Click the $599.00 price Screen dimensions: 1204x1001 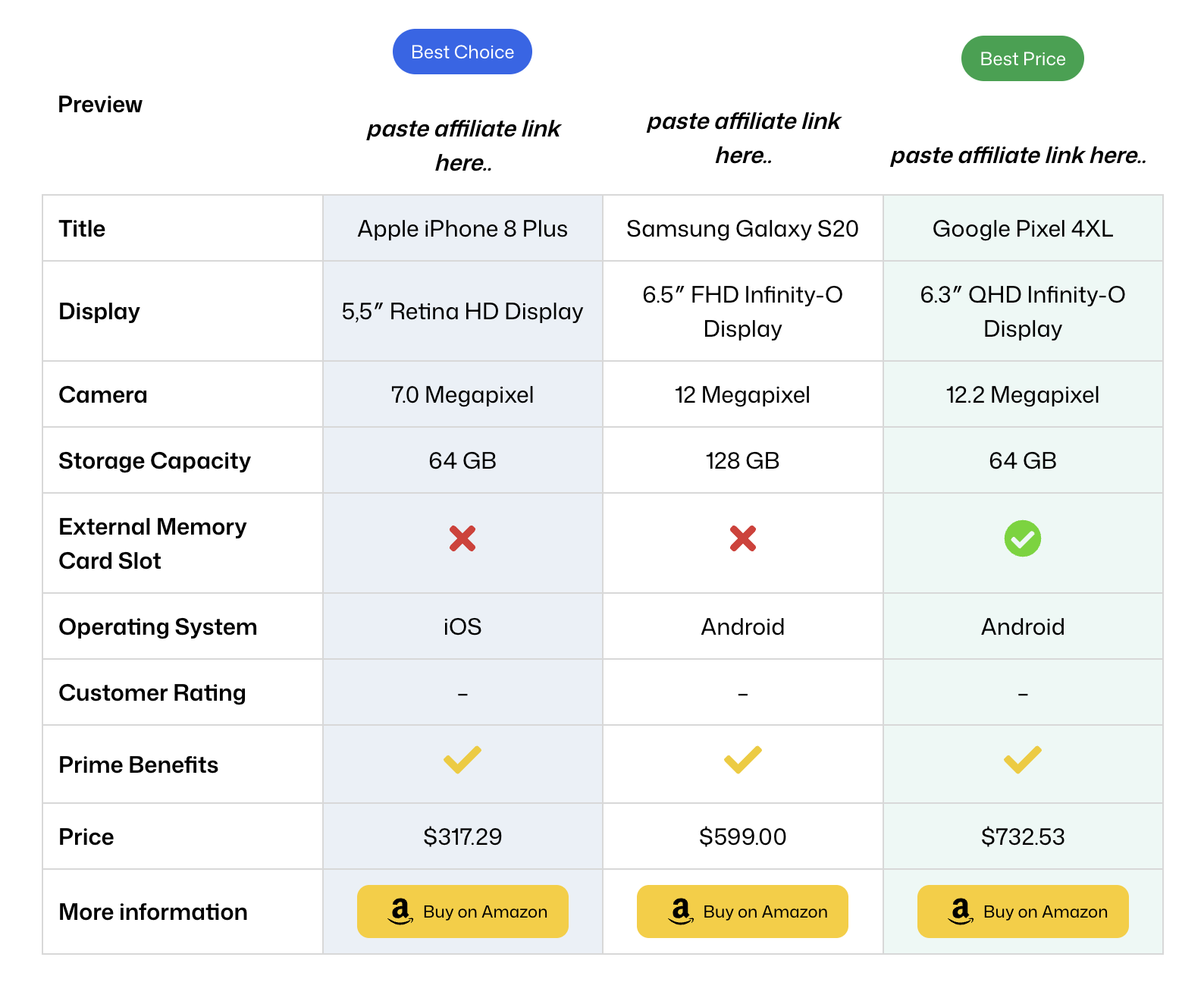point(743,837)
